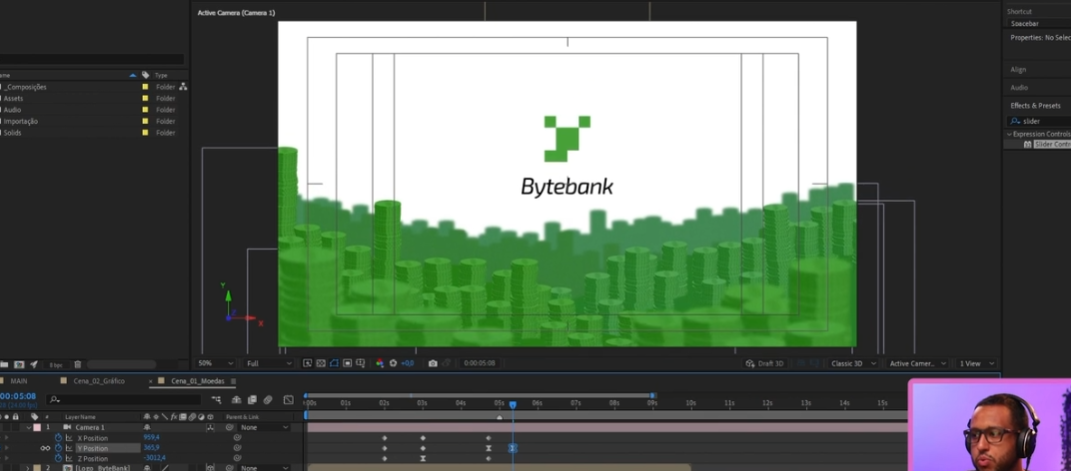The height and width of the screenshot is (471, 1071).
Task: Take snapshot with the camera icon
Action: [x=432, y=363]
